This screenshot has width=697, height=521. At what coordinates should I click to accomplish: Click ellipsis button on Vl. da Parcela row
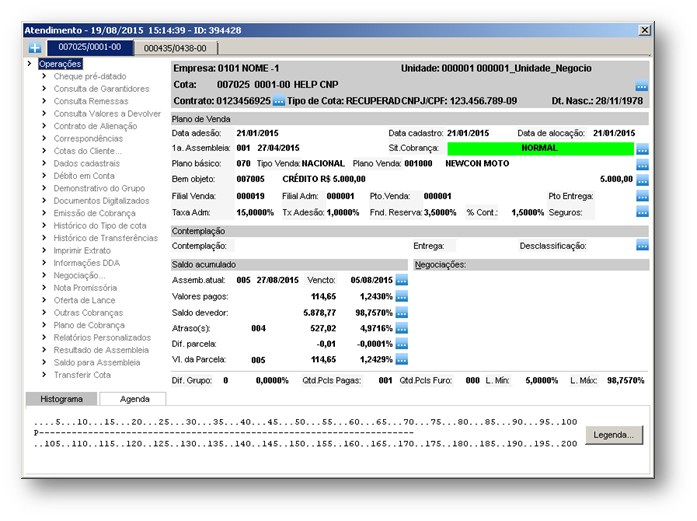(x=401, y=359)
